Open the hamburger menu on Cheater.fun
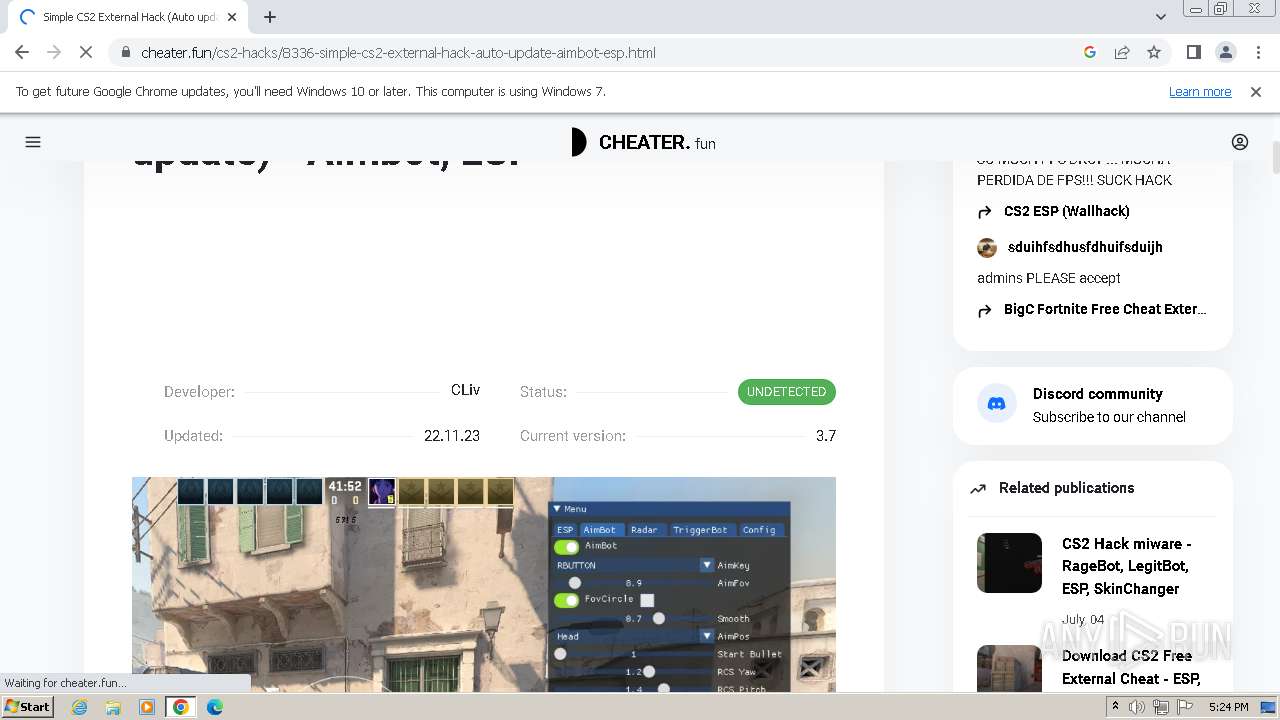This screenshot has width=1280, height=720. 33,142
